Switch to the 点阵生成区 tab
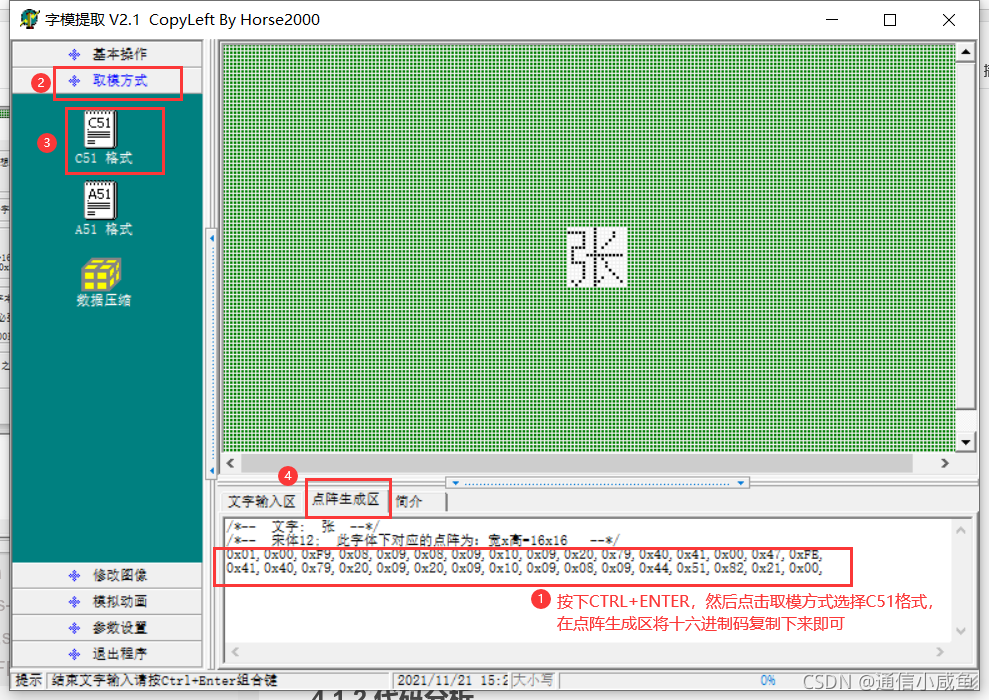The image size is (989, 700). (x=346, y=499)
